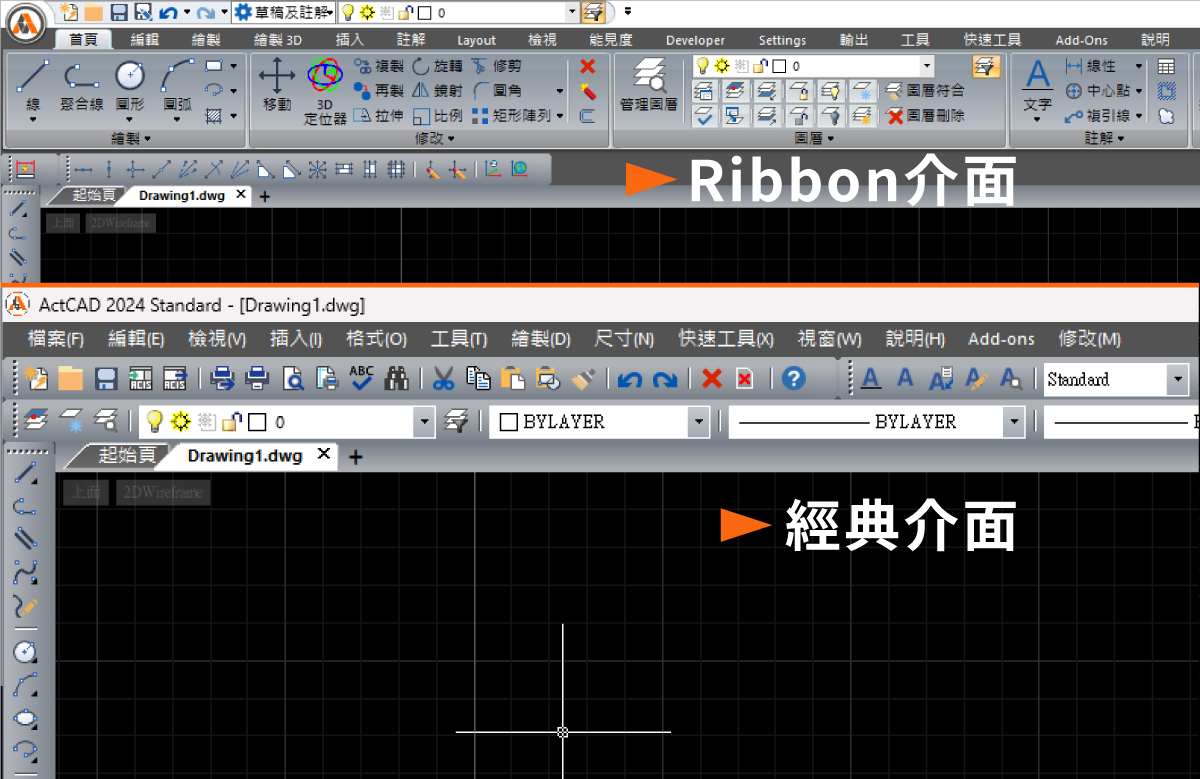Expand the 矩形陣列 array dropdown arrow
The height and width of the screenshot is (779, 1200).
pyautogui.click(x=560, y=116)
